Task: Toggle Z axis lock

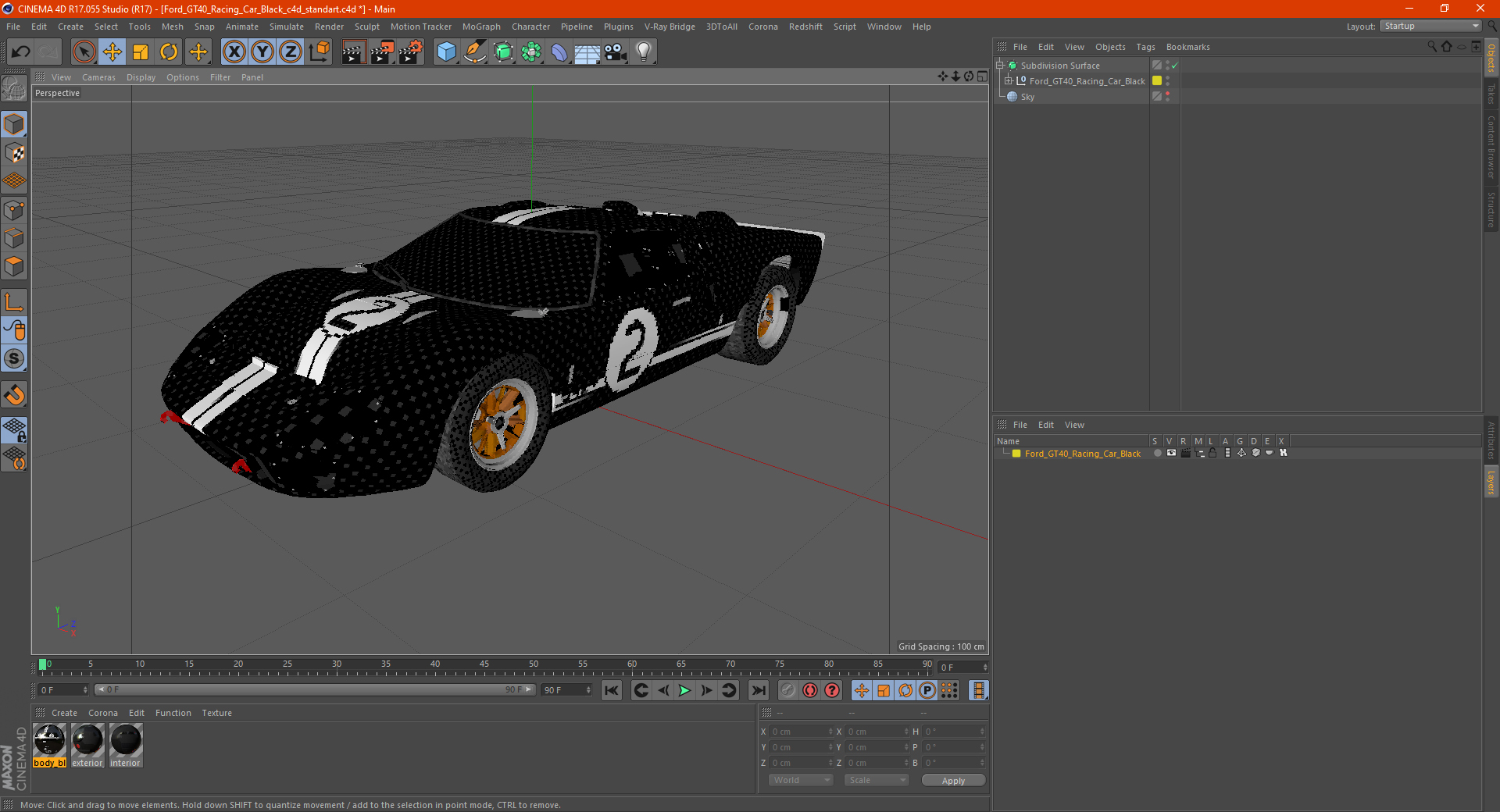Action: point(291,52)
